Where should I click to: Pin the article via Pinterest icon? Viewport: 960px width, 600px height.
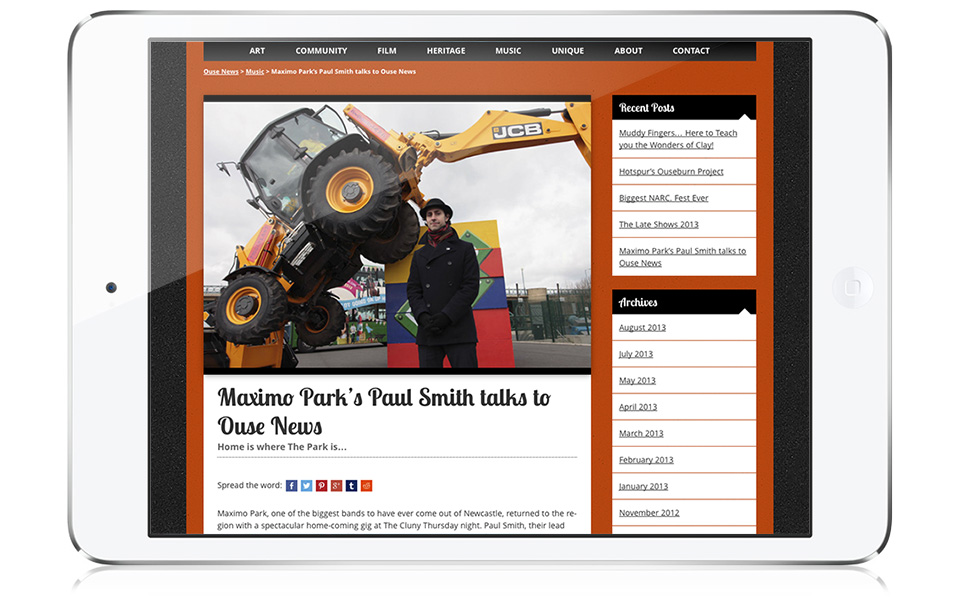[322, 486]
